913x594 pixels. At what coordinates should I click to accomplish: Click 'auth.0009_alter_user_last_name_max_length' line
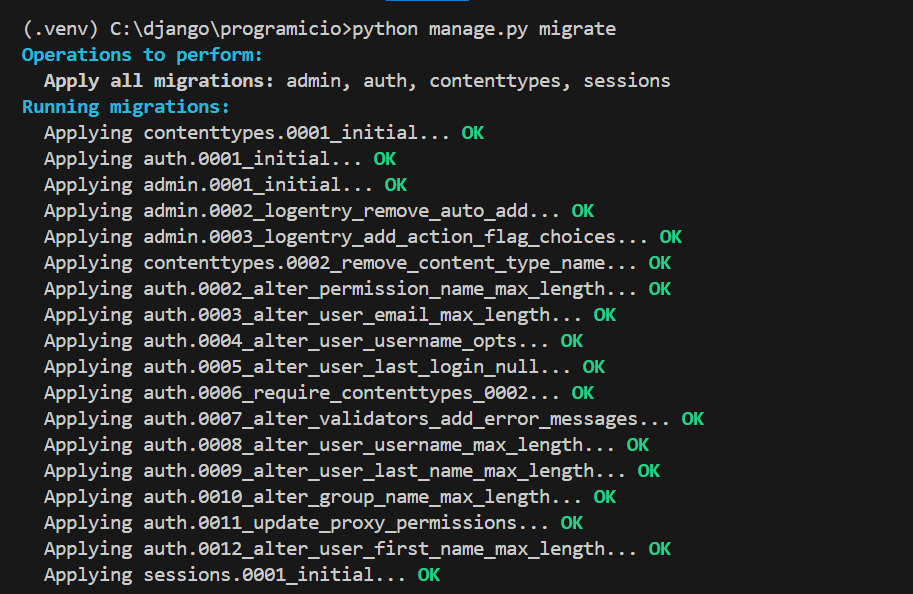(352, 471)
